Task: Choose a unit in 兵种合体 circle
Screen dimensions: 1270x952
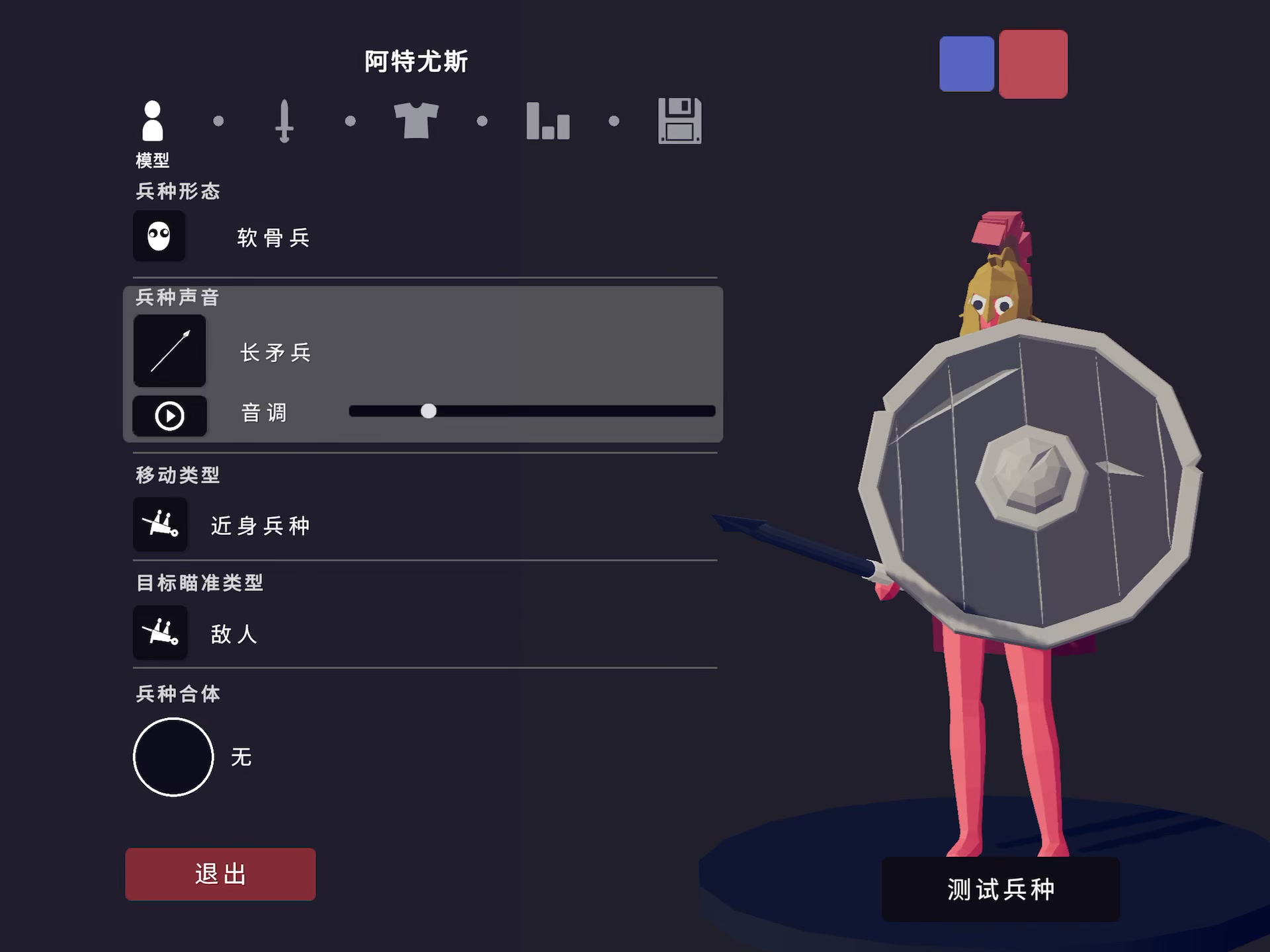Action: pos(173,757)
